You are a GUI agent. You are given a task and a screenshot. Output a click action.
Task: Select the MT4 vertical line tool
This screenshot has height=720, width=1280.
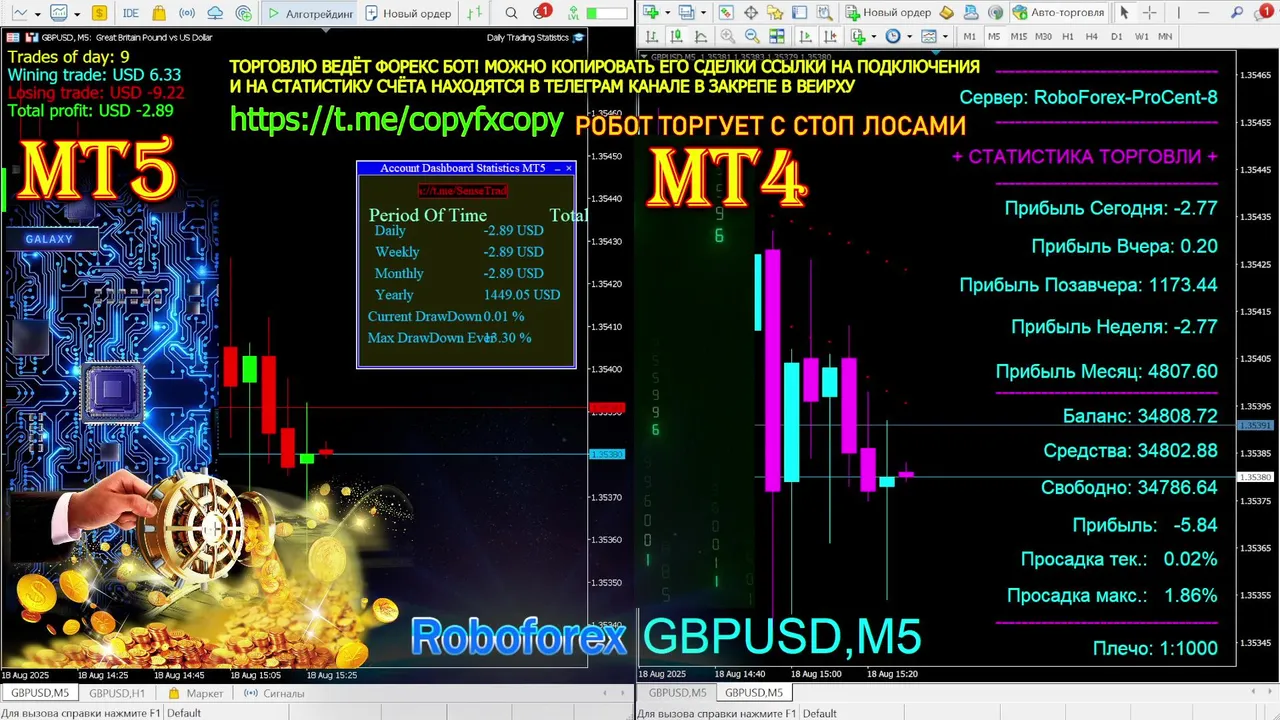point(1178,12)
